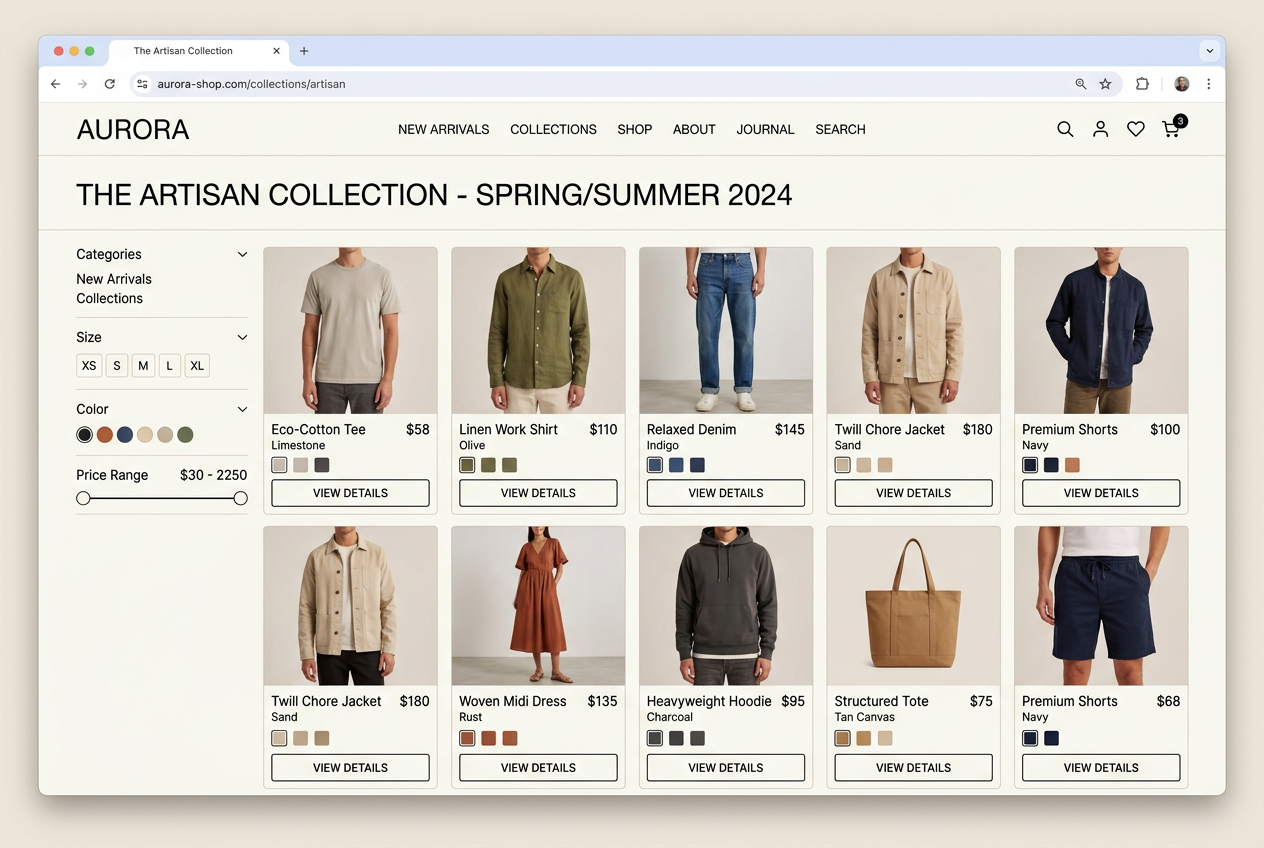
Task: View details for Structured Tote
Action: click(x=914, y=768)
